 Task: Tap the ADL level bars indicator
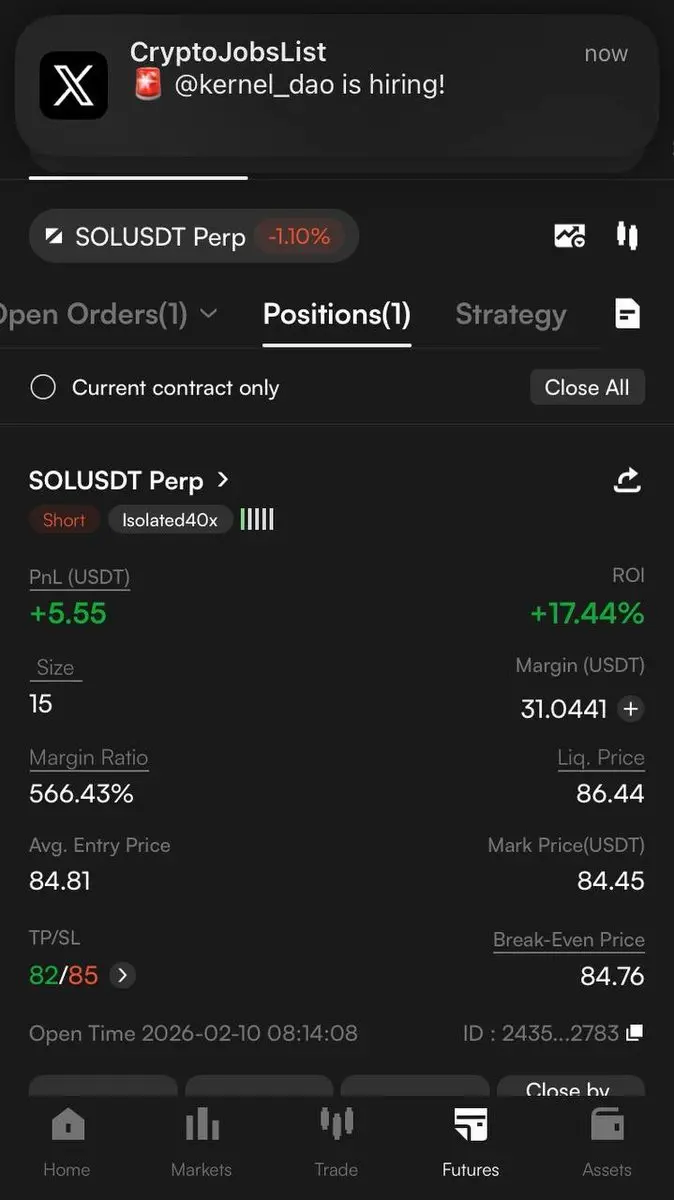257,519
